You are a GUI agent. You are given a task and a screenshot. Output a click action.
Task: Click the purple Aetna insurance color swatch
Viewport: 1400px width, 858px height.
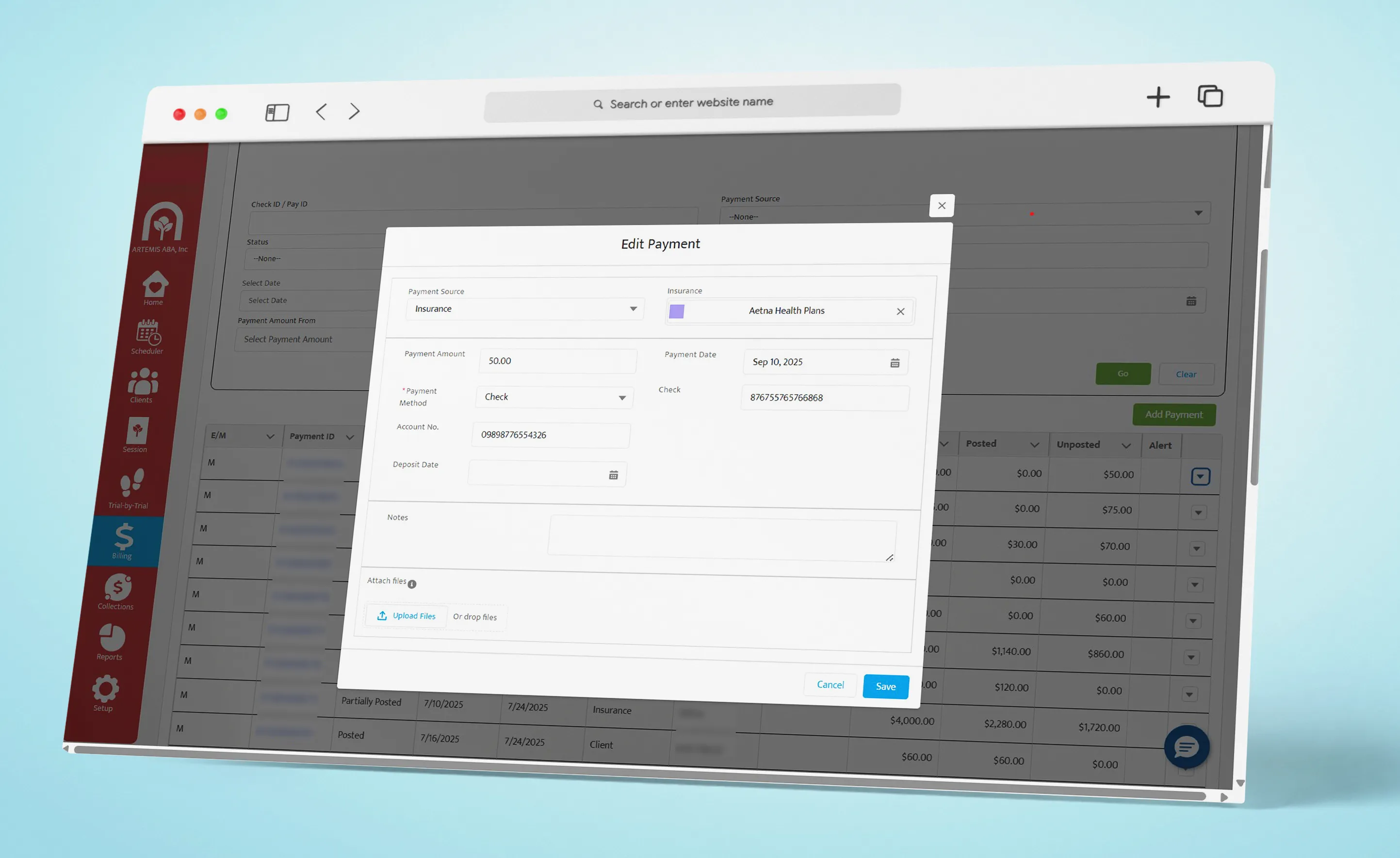(x=677, y=311)
